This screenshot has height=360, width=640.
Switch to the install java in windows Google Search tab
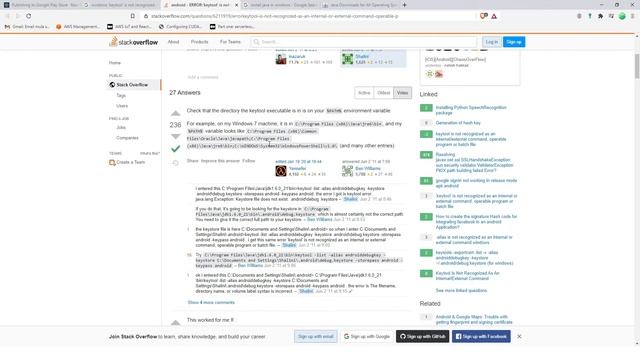point(281,5)
